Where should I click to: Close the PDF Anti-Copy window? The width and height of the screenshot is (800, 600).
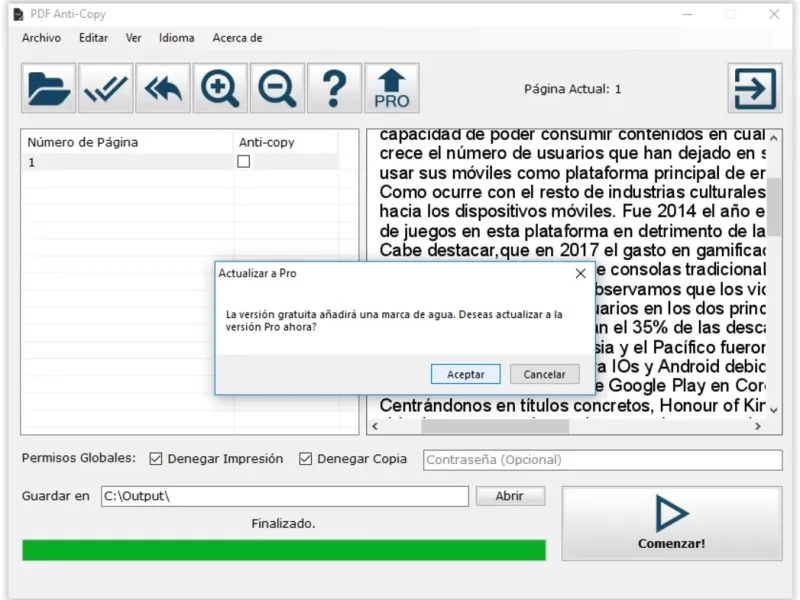pos(774,14)
